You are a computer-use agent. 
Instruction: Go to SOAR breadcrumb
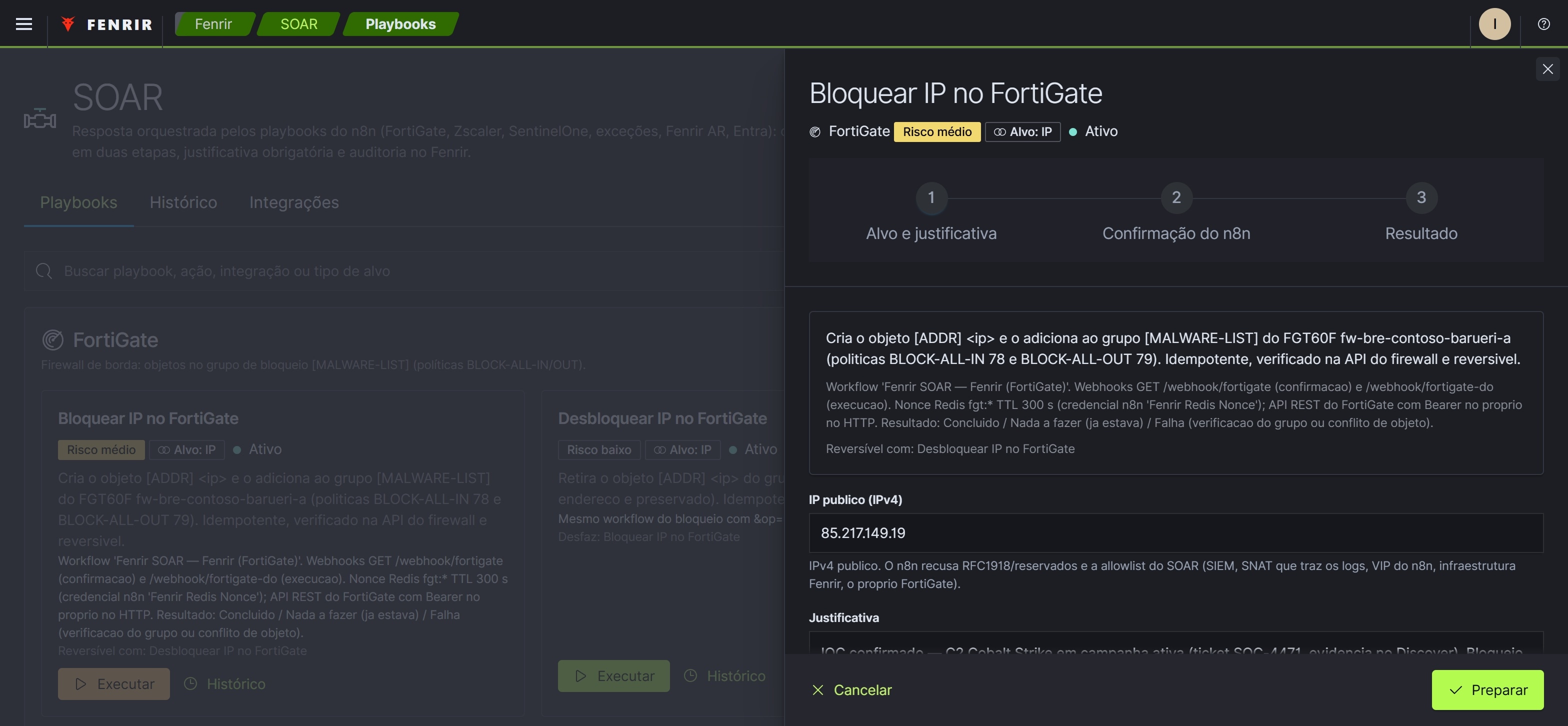[x=298, y=23]
